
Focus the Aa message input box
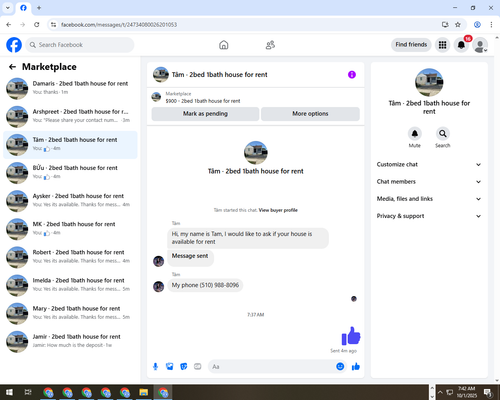(x=272, y=367)
